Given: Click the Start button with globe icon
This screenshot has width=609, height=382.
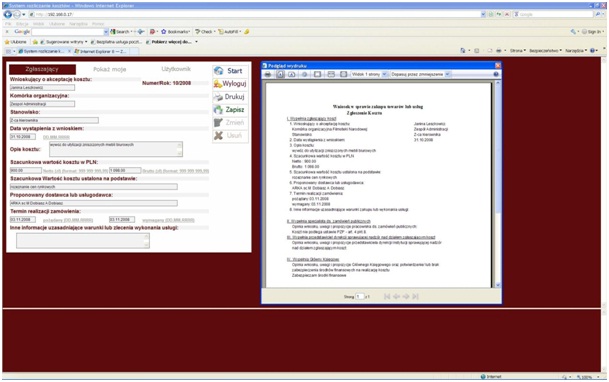Looking at the screenshot, I should [230, 71].
